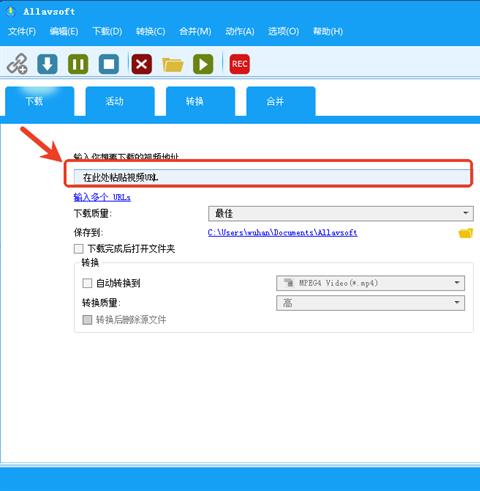
Task: Click 输入多个 URLs link
Action: 102,197
